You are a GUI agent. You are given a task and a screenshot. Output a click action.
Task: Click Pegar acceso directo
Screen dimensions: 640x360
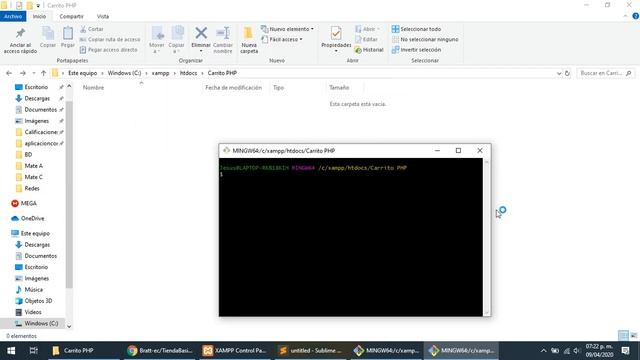109,50
